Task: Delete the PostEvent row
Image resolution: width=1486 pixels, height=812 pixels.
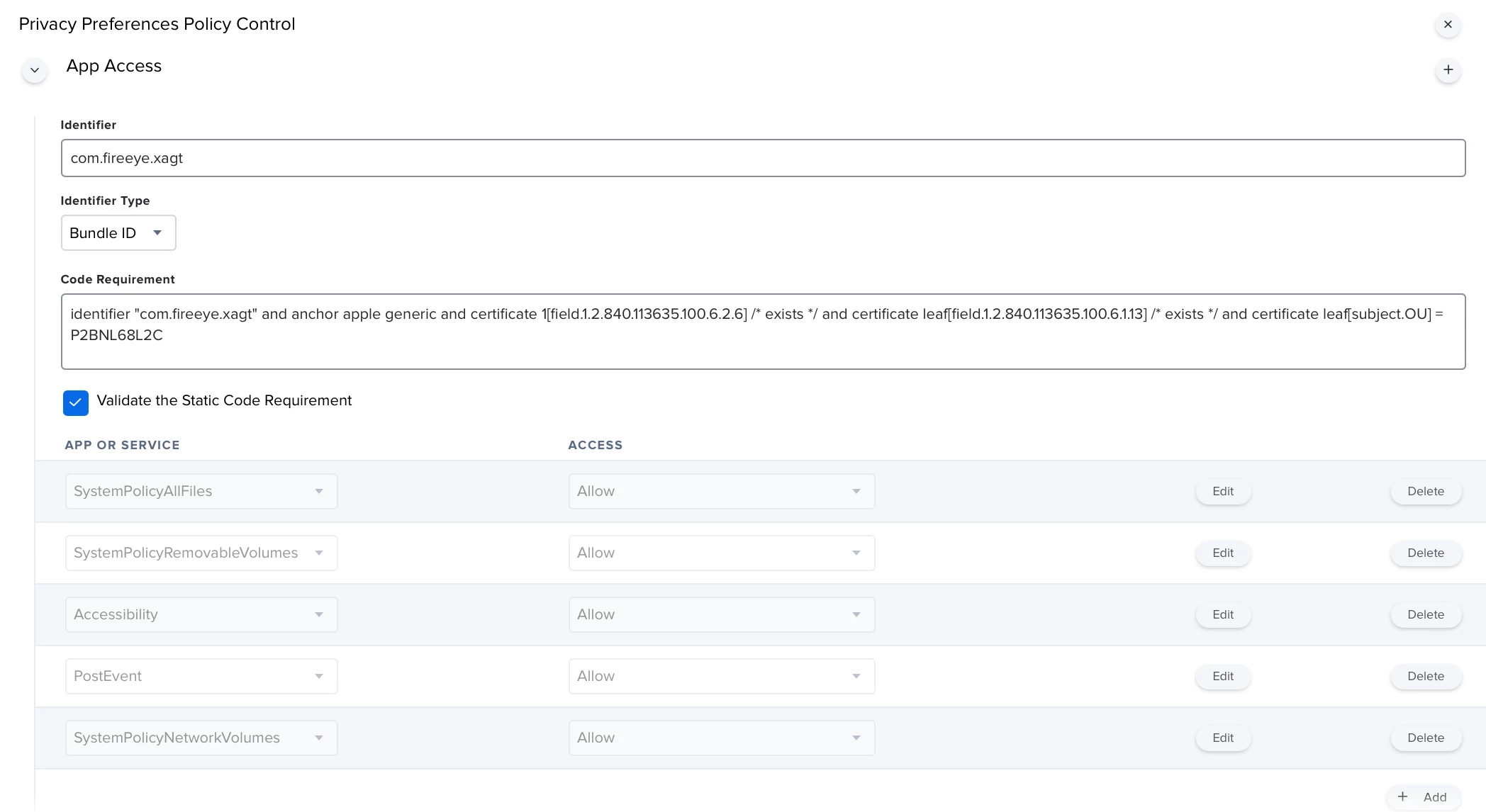Action: click(1425, 676)
